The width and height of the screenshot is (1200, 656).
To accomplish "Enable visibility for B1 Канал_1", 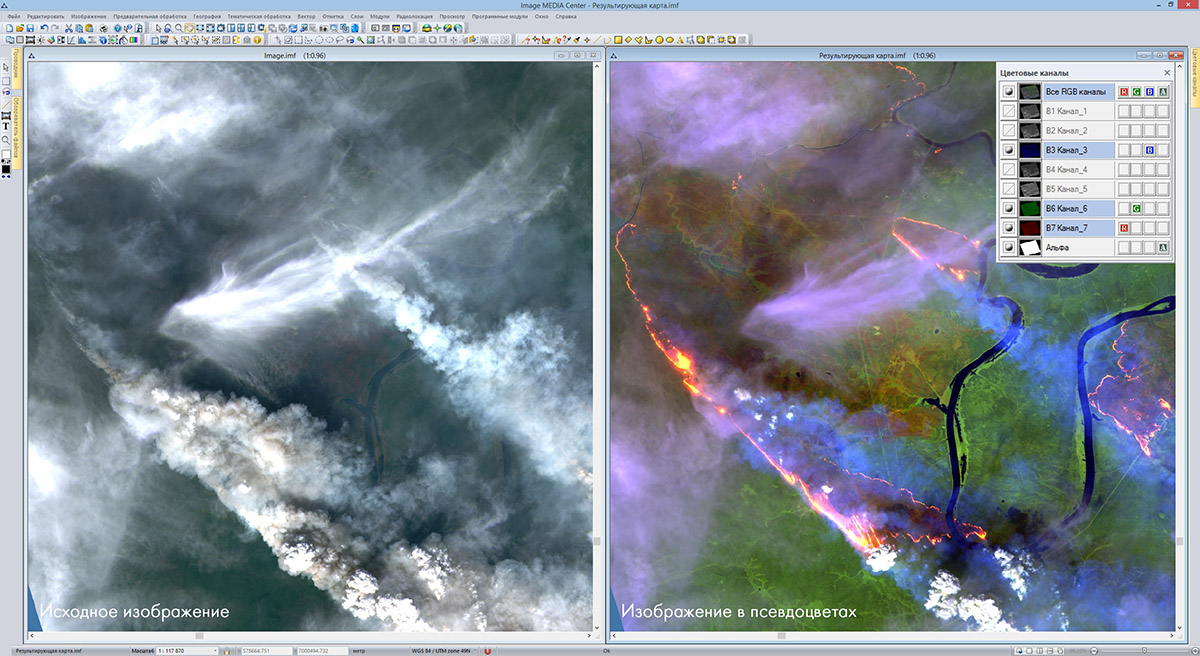I will tap(1009, 110).
